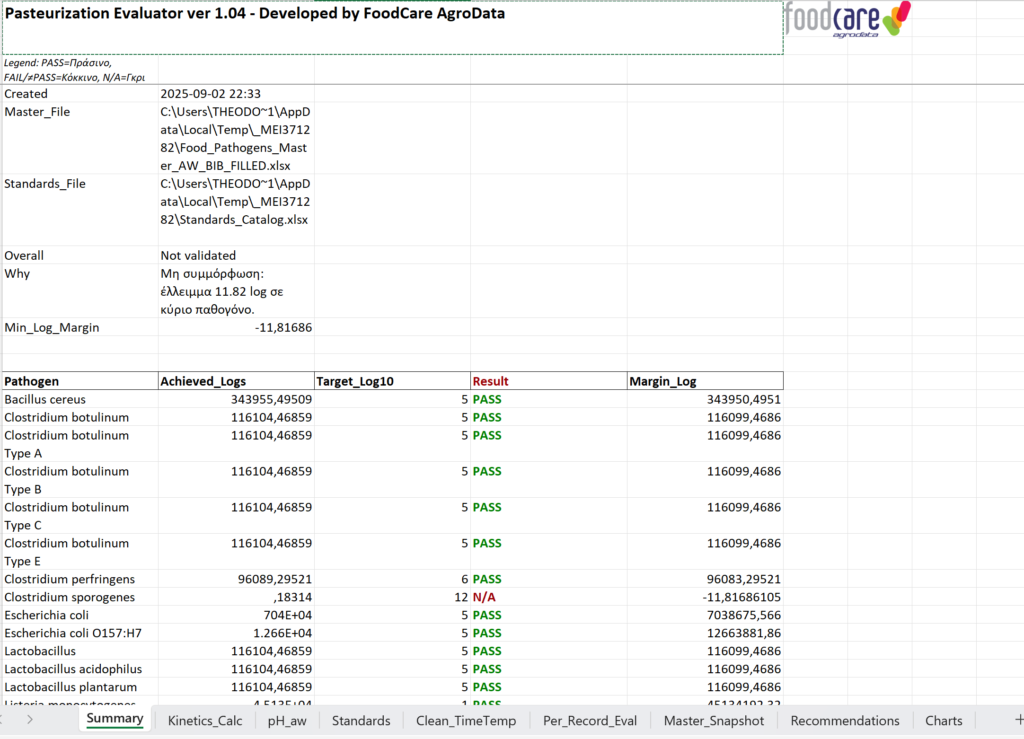Add a new sheet with plus button

click(1018, 719)
